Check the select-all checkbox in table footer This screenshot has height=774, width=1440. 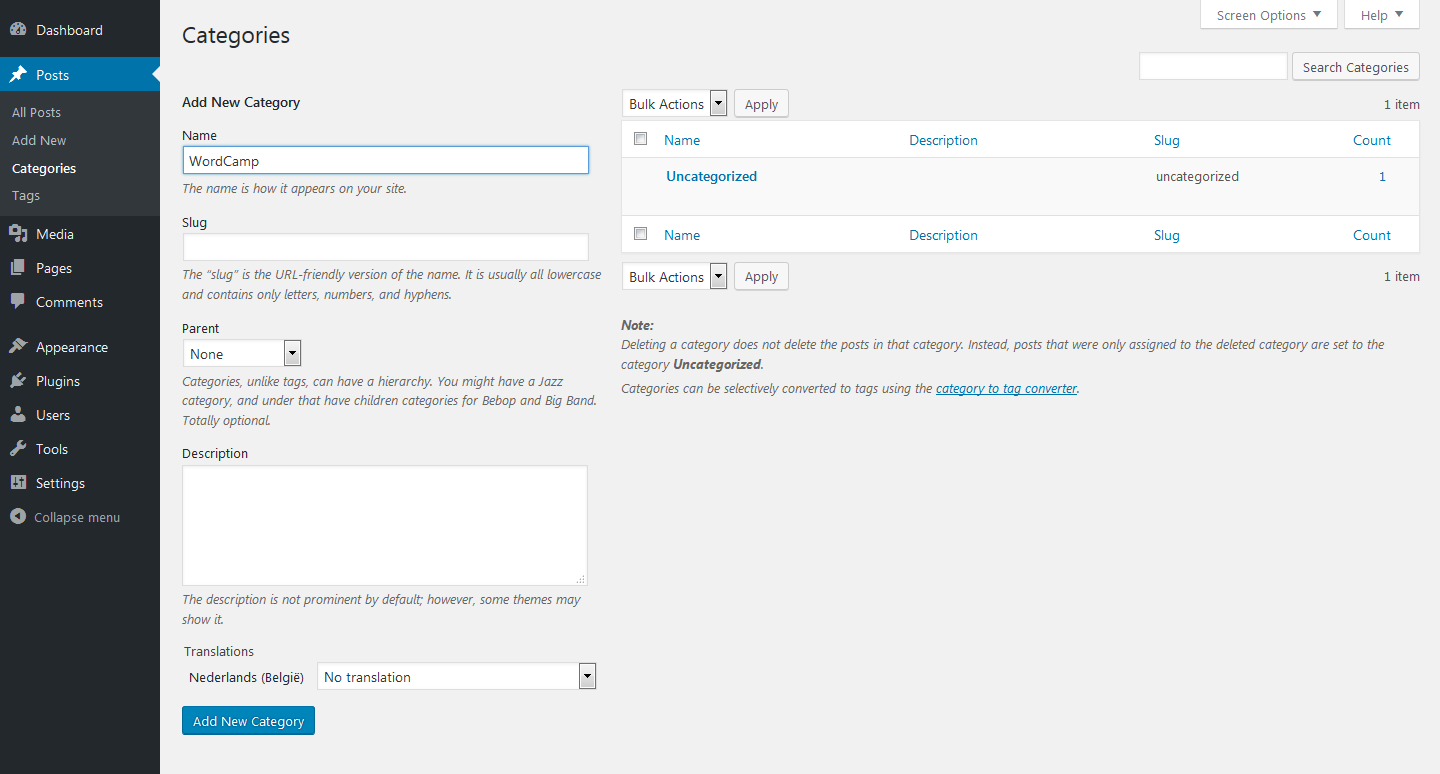pos(641,234)
